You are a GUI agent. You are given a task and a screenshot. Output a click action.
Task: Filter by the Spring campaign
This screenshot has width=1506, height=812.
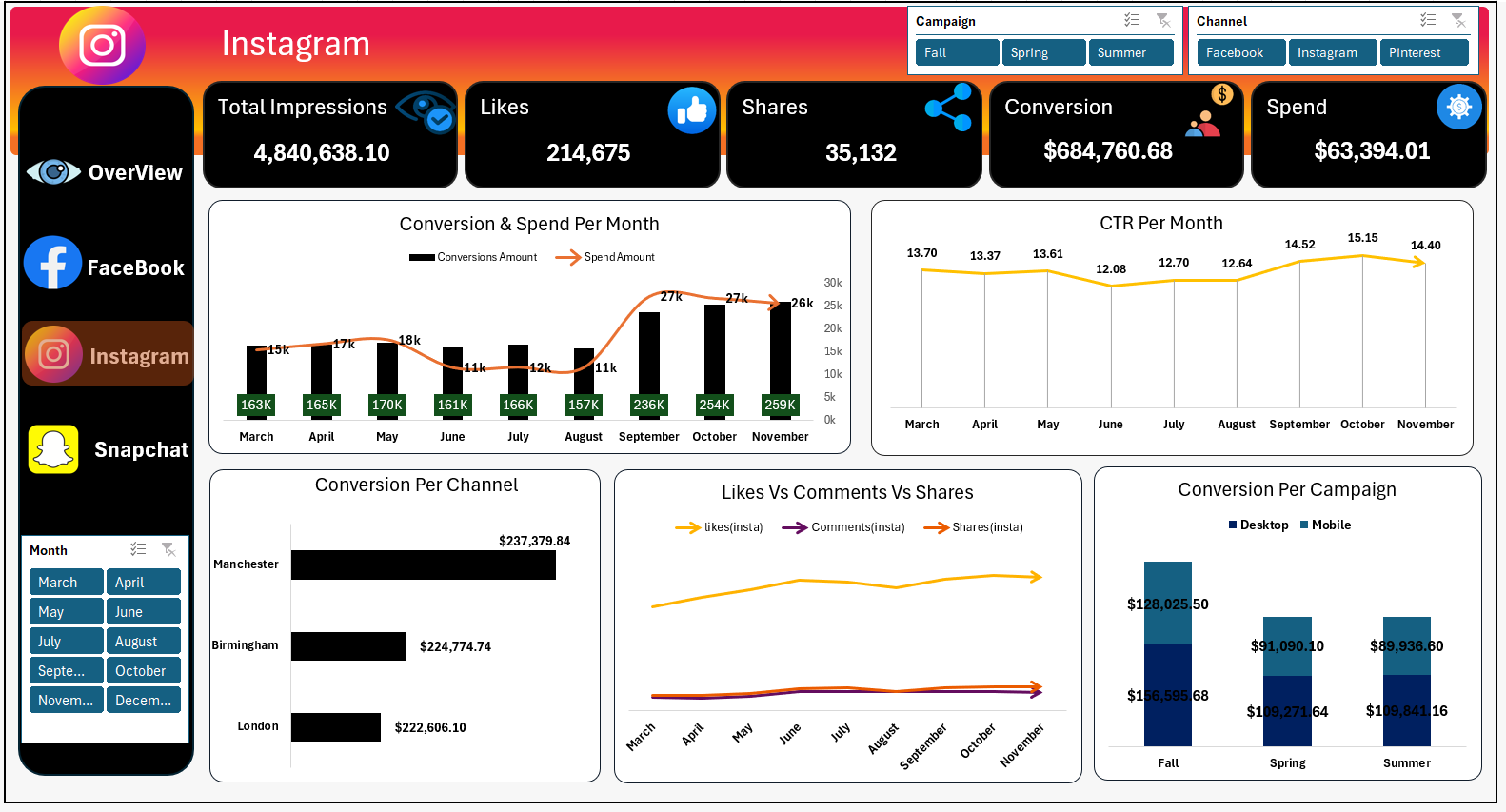click(1043, 53)
